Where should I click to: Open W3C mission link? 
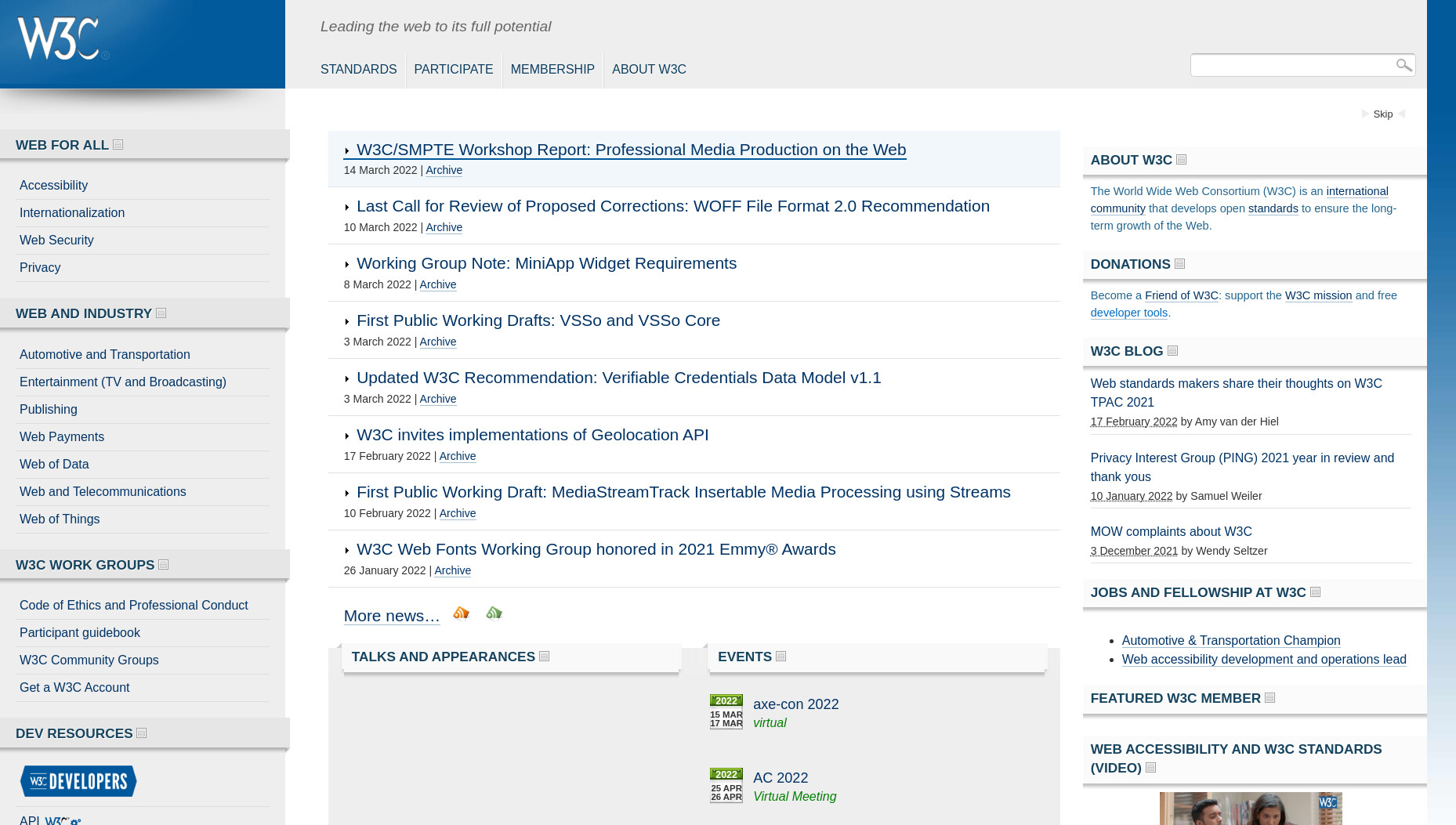coord(1319,295)
